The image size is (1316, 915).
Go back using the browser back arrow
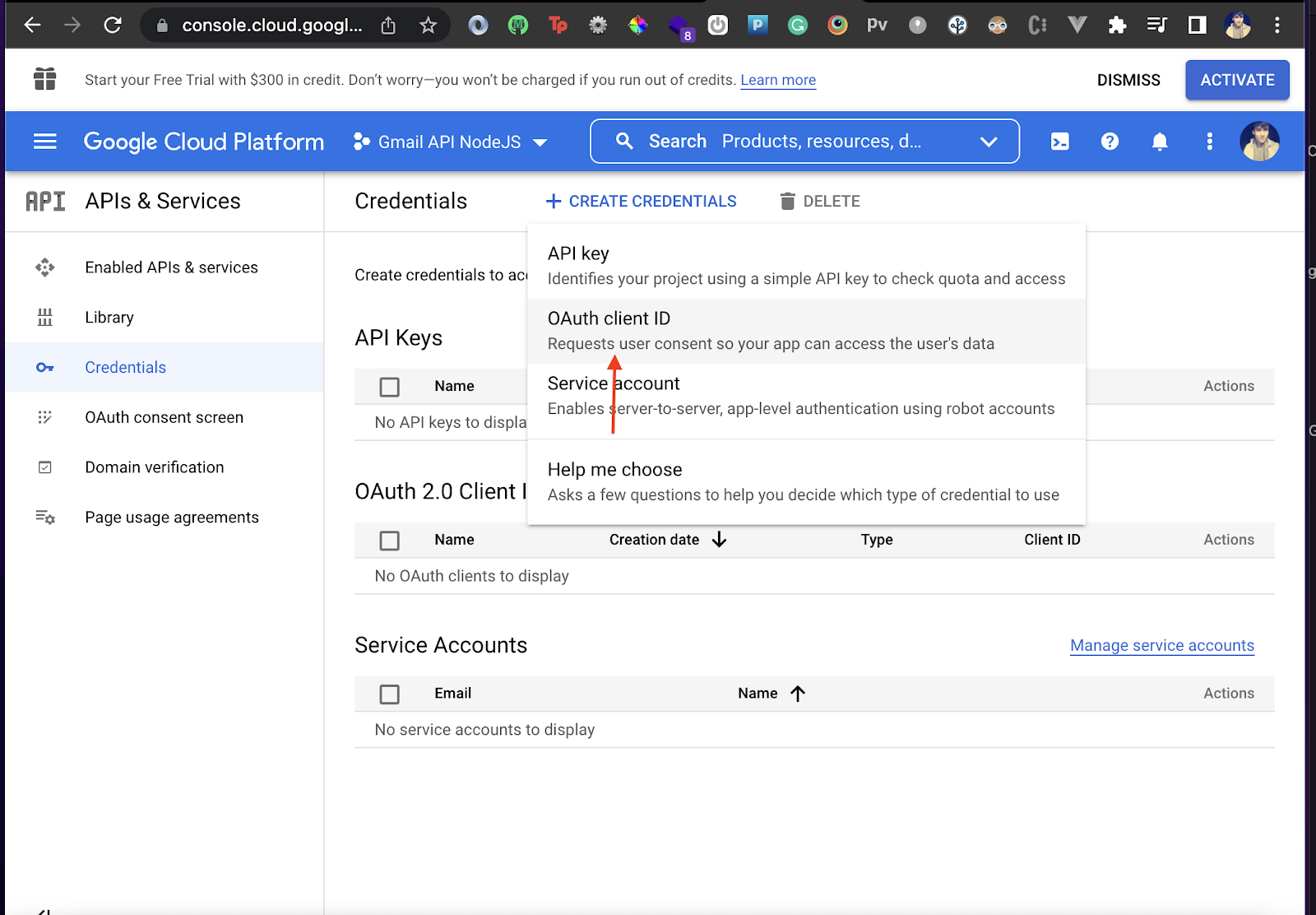pos(32,26)
